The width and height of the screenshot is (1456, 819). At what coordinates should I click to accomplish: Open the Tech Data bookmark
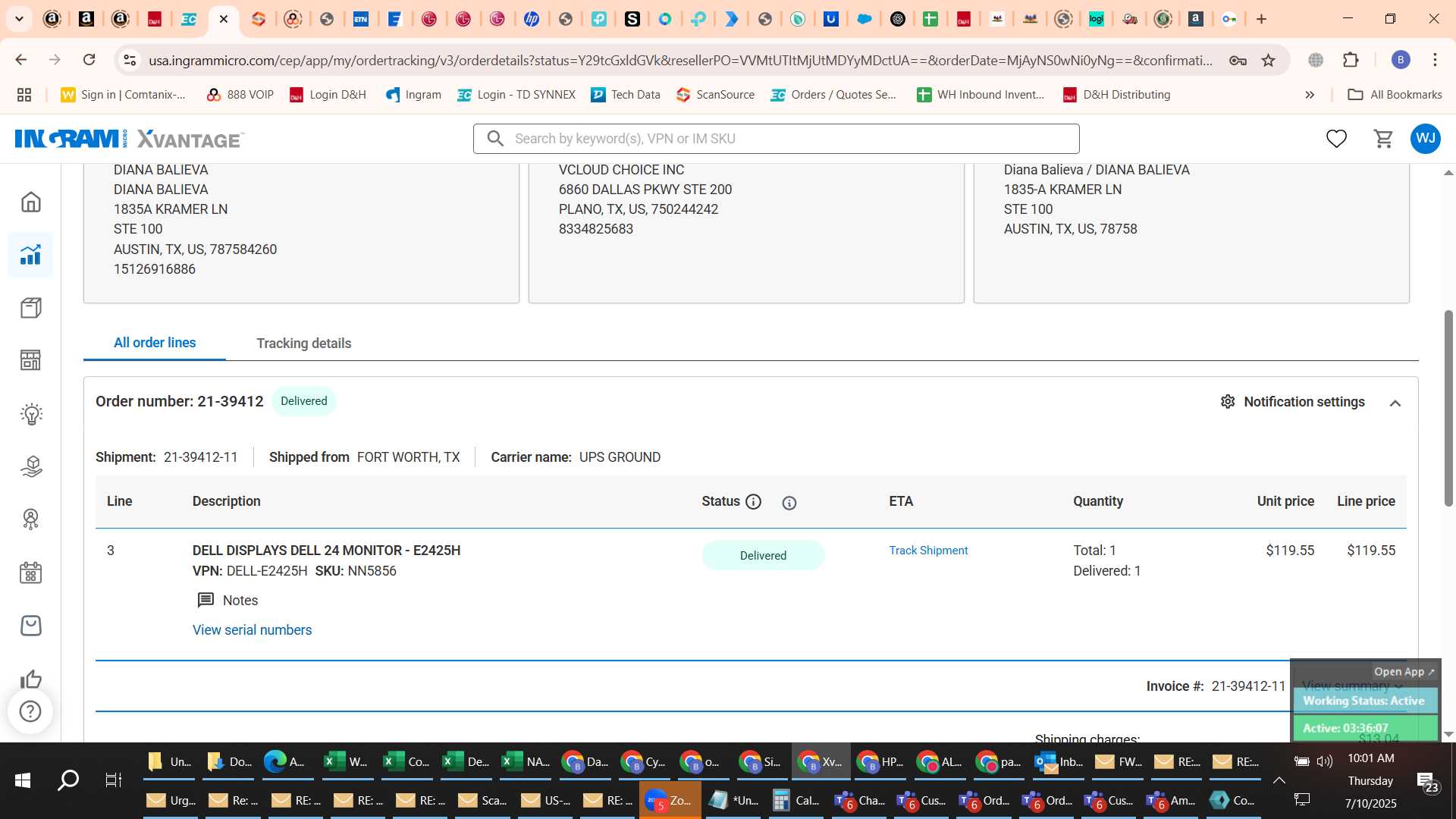(626, 95)
